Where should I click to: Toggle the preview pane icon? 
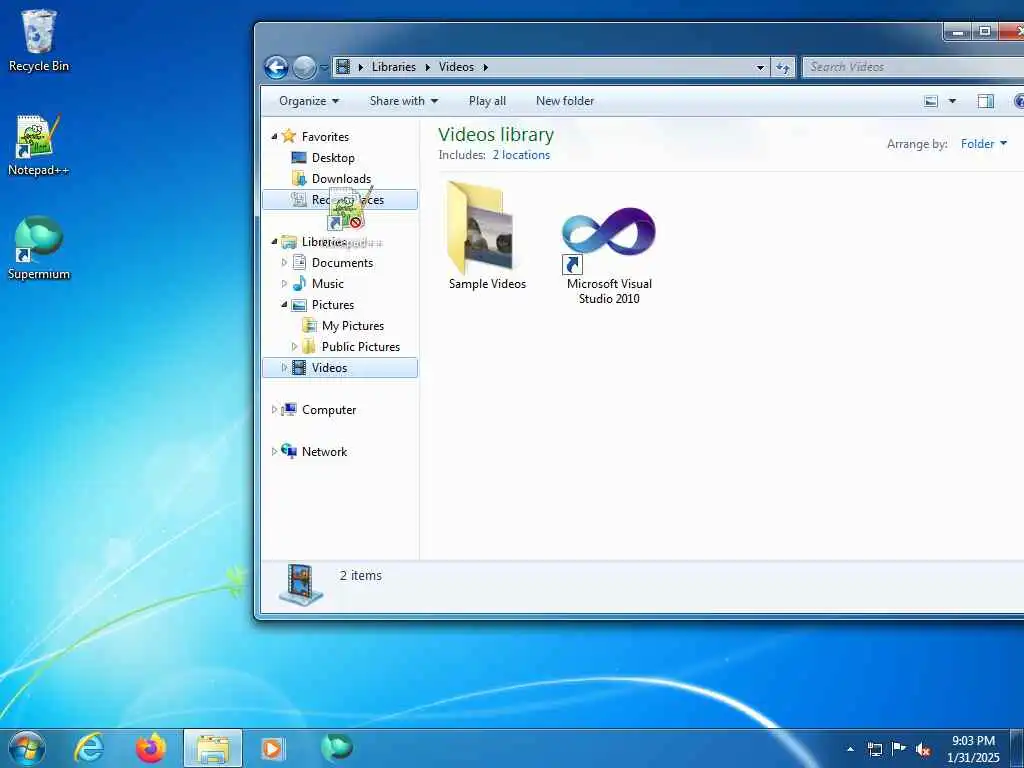click(x=985, y=101)
